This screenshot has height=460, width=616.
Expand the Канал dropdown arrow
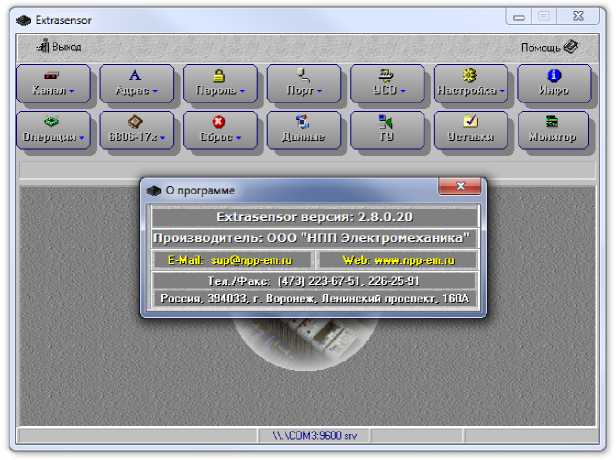tap(72, 91)
